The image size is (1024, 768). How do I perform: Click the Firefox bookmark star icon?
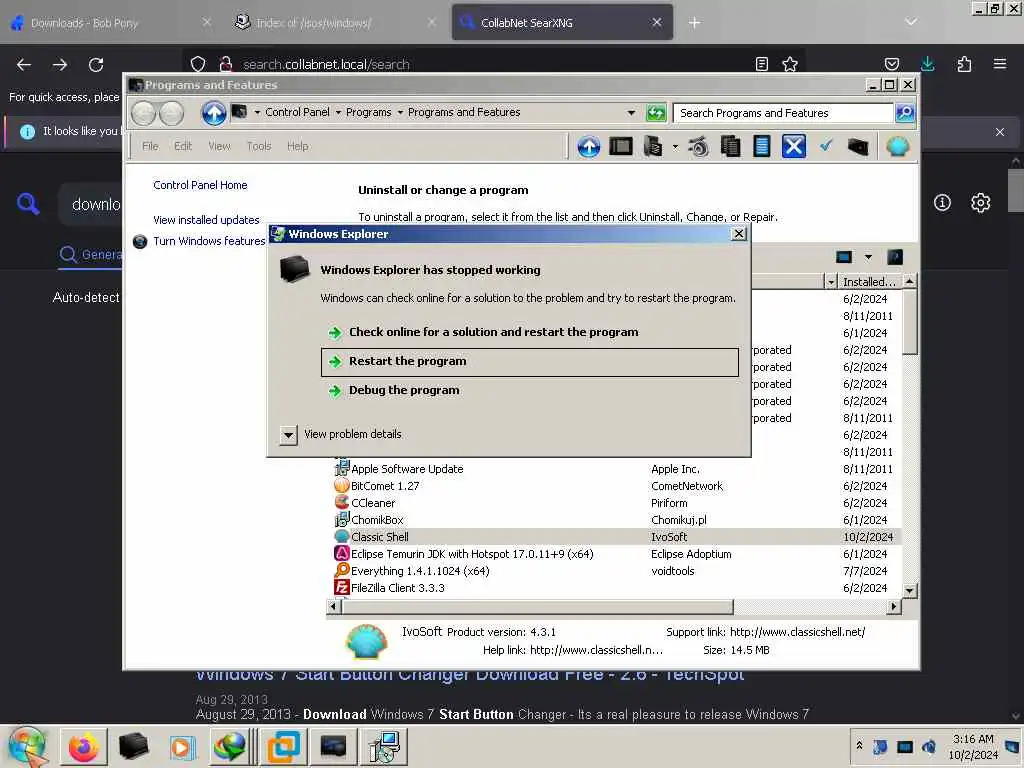click(x=790, y=64)
